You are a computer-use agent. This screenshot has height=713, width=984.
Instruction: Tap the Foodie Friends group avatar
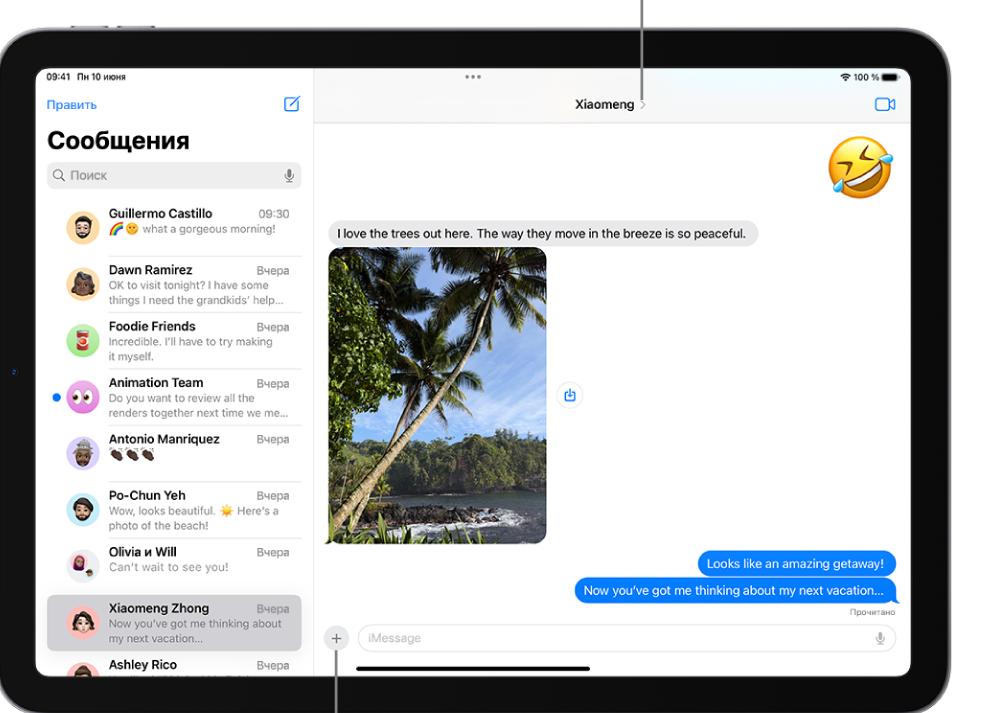(83, 340)
